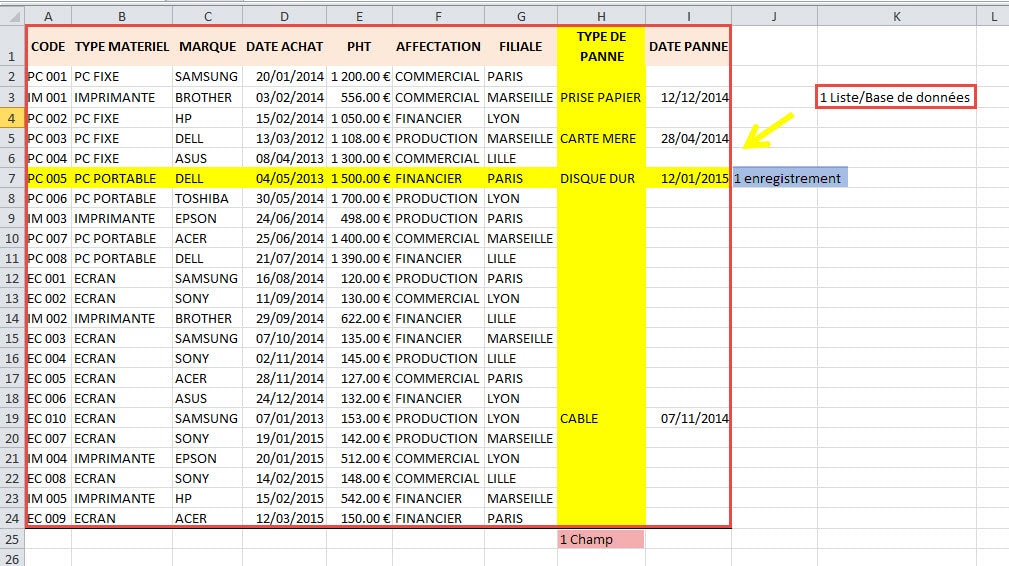Screen dimensions: 1009x566
Task: Select the '1 Champ' cell
Action: 601,539
